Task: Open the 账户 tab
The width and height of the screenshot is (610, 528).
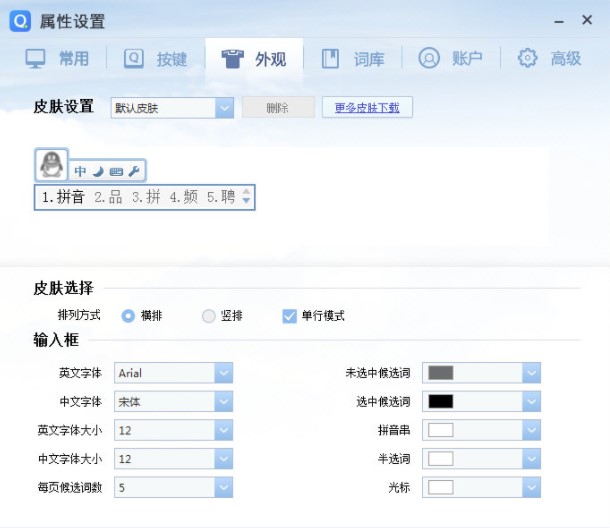Action: click(450, 59)
